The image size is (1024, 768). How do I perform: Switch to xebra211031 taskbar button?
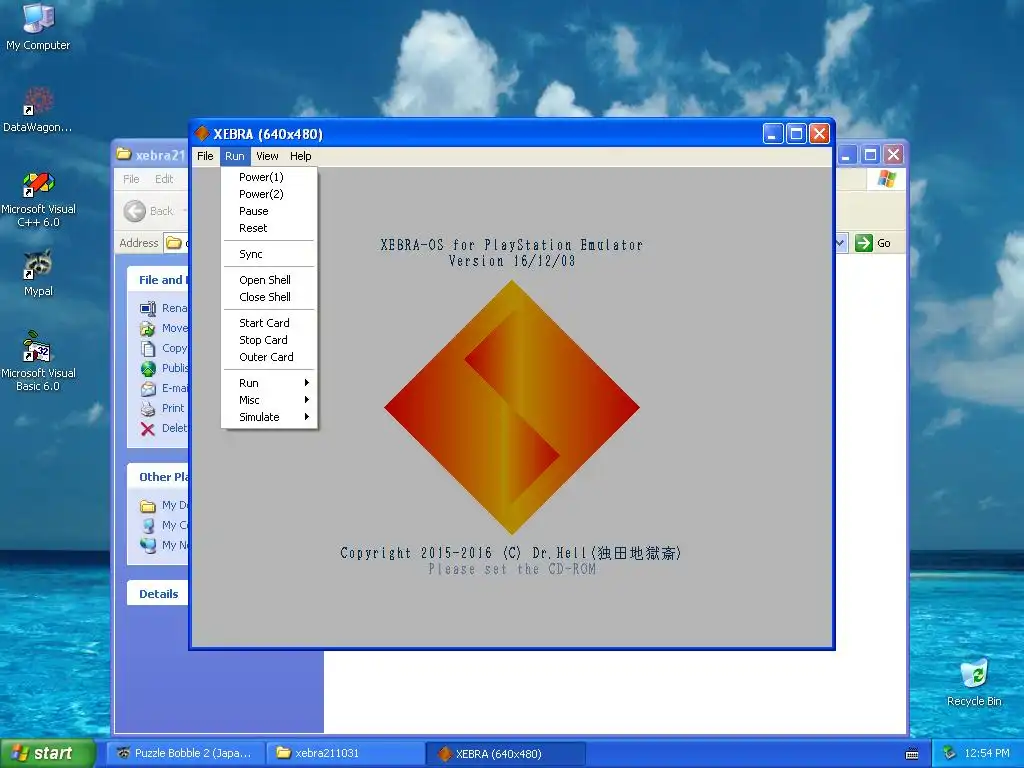click(346, 754)
